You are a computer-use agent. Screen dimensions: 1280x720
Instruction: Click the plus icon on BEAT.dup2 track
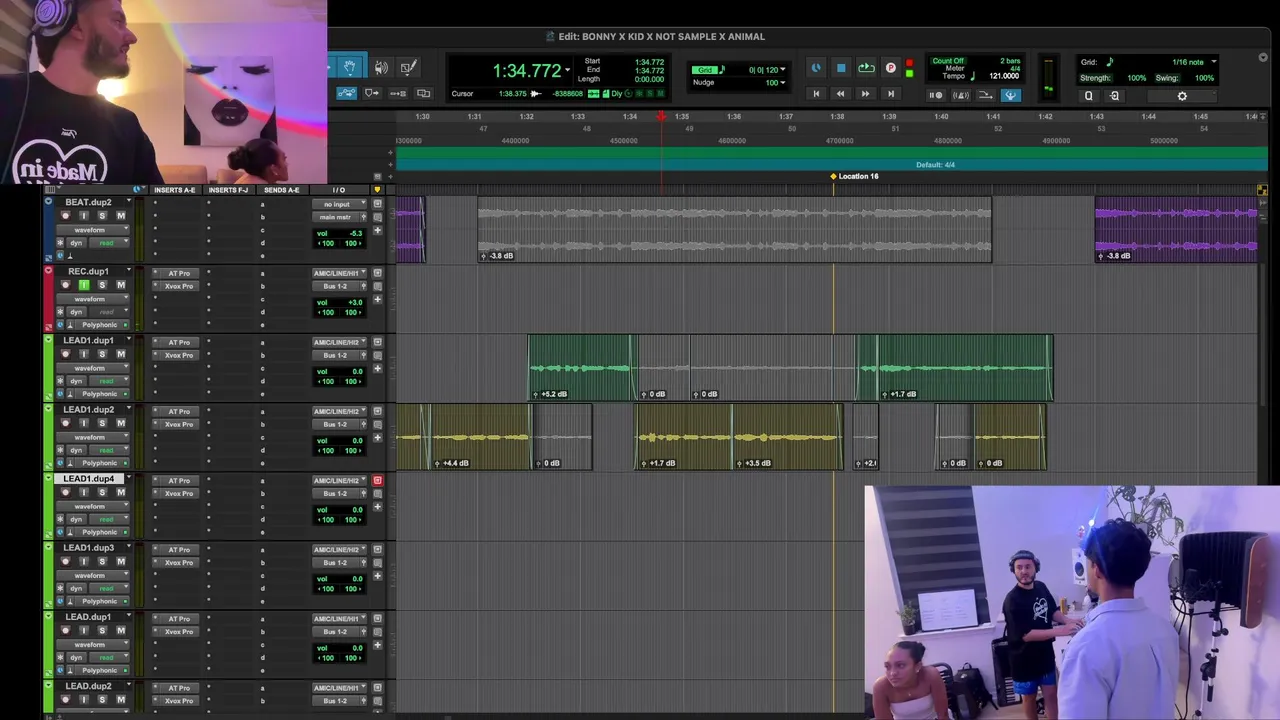pos(377,231)
